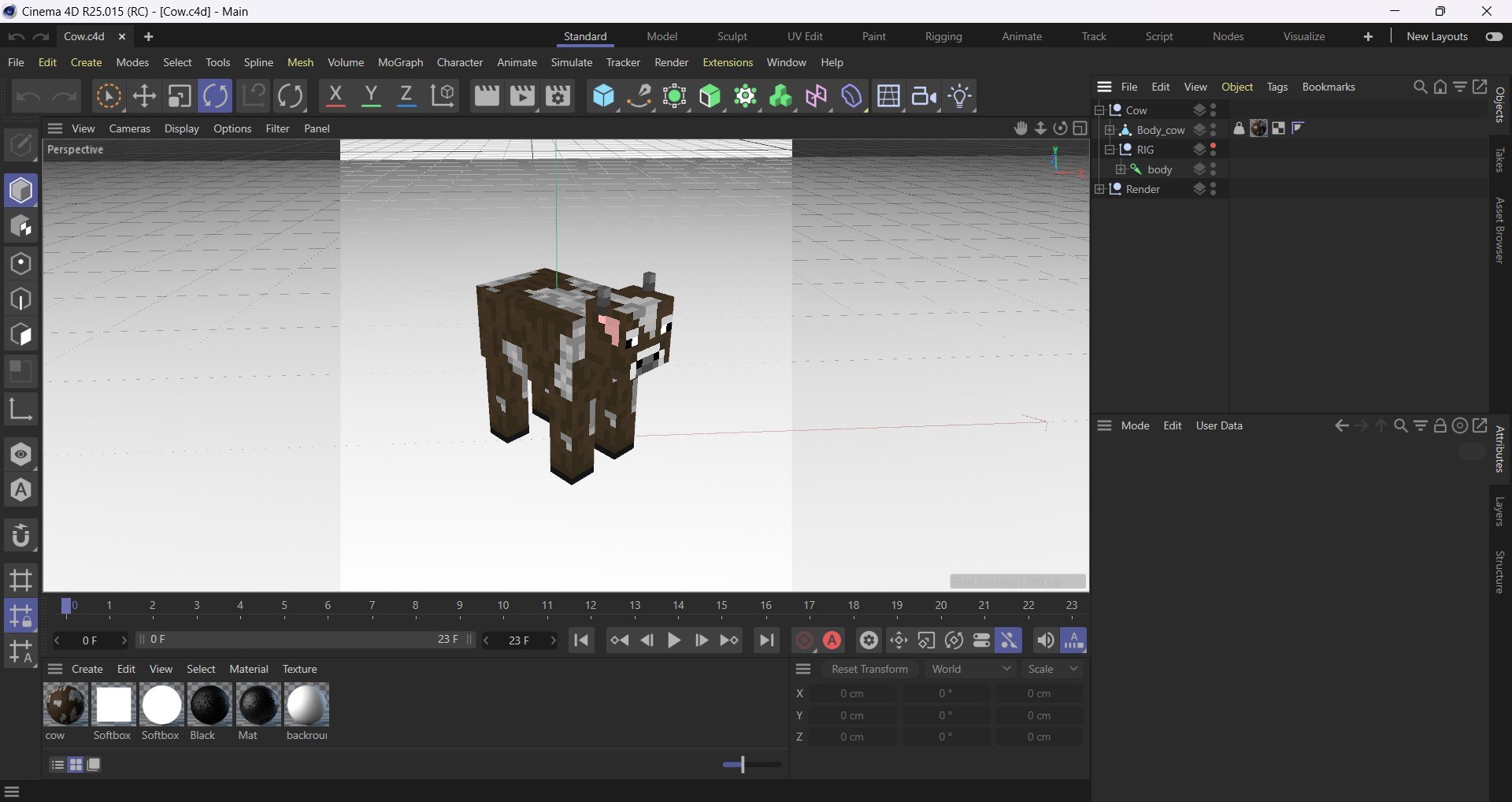The image size is (1512, 802).
Task: Select the Scale tool
Action: (x=180, y=96)
